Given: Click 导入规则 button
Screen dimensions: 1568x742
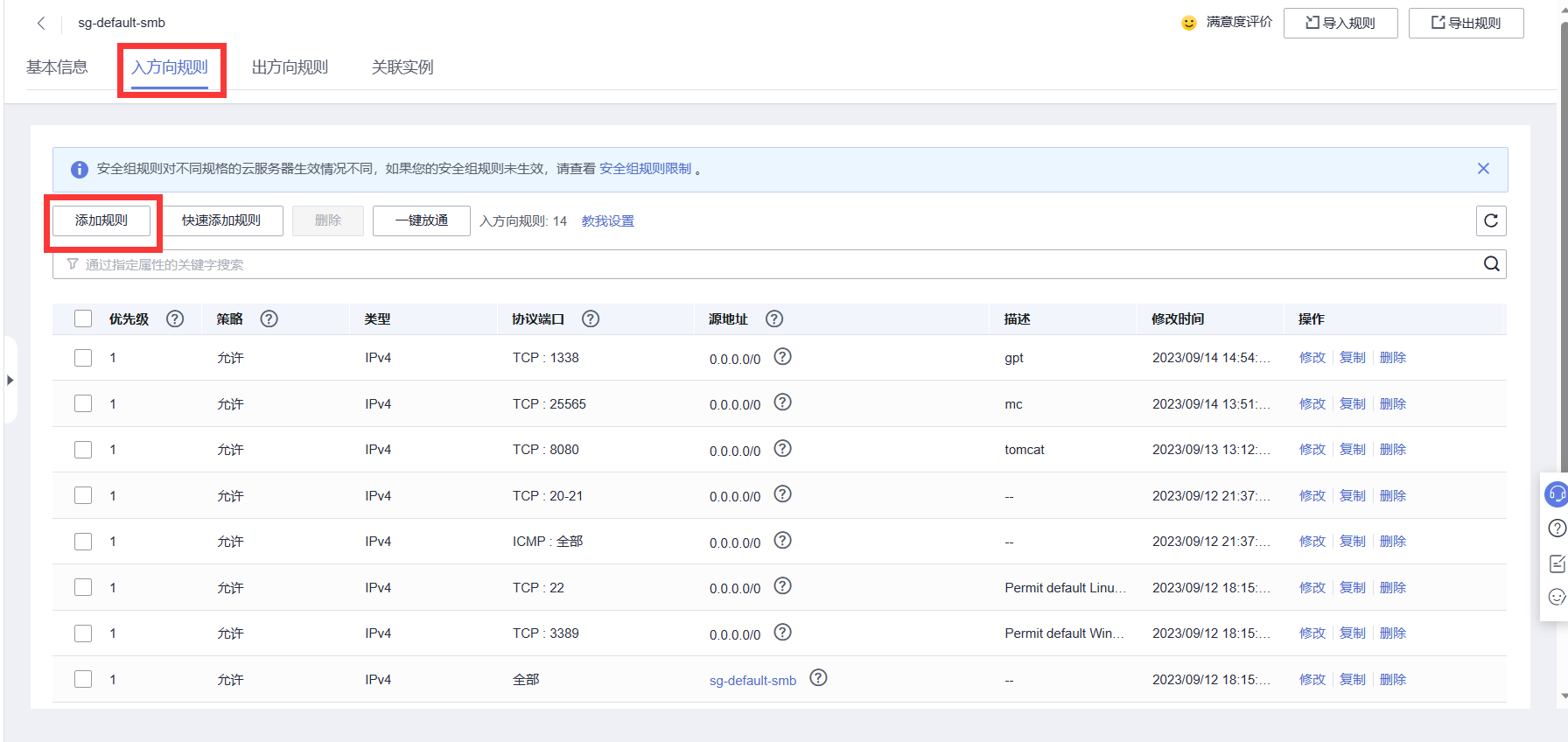Looking at the screenshot, I should 1340,23.
